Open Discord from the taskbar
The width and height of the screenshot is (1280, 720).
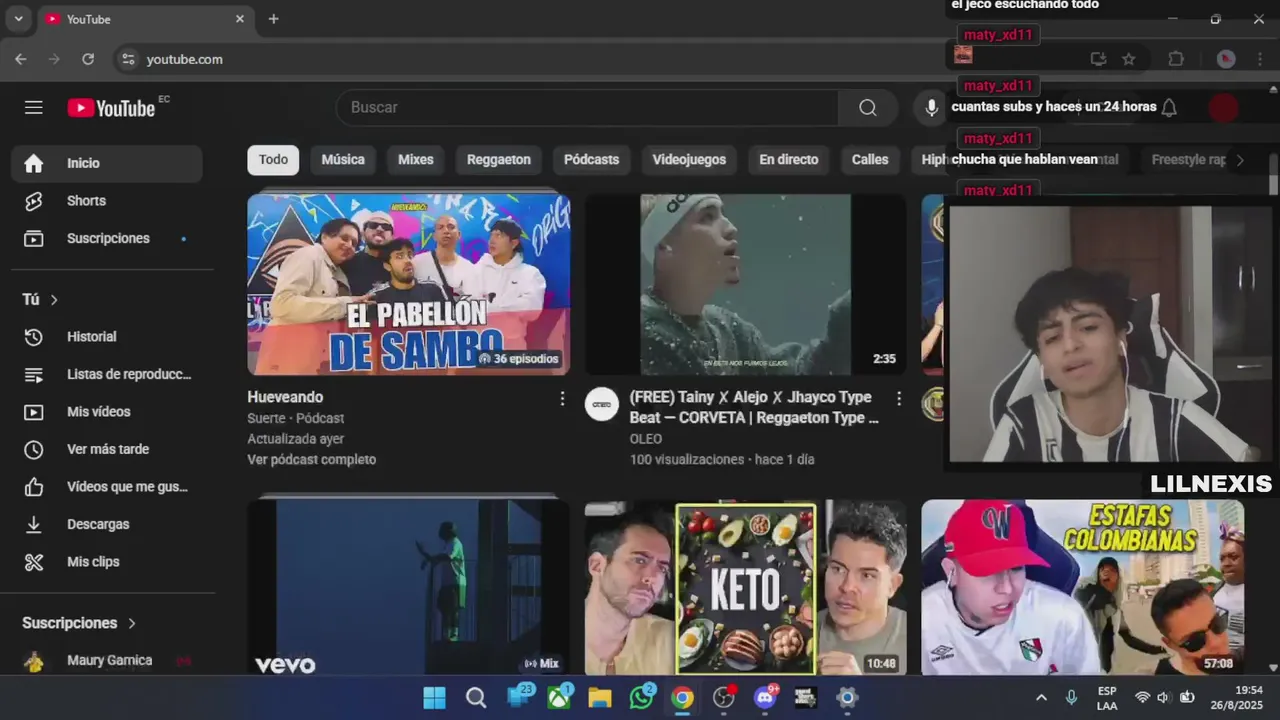pos(766,698)
